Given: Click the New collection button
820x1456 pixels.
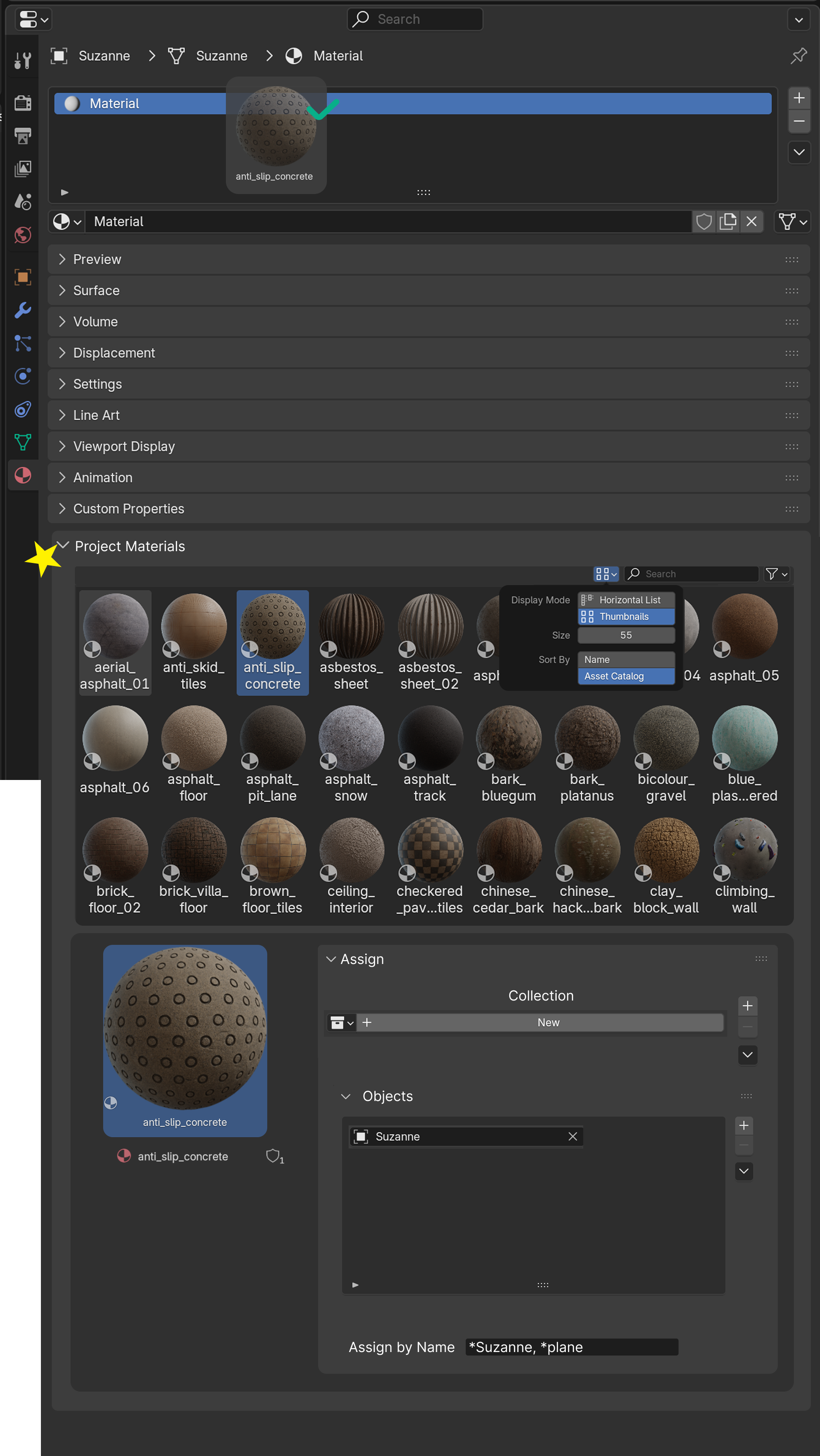Looking at the screenshot, I should (x=540, y=1022).
